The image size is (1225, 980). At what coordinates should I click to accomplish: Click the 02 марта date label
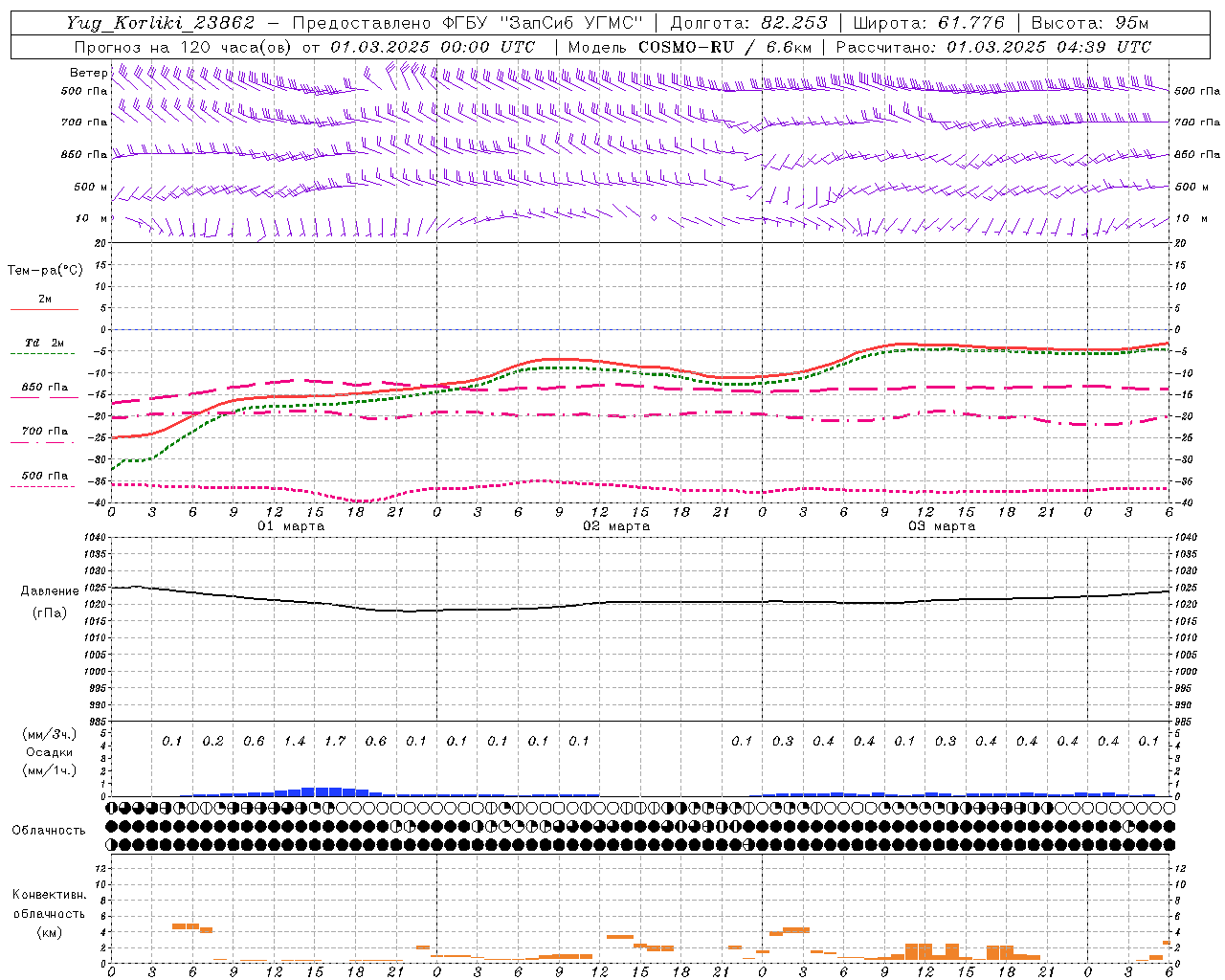(616, 526)
